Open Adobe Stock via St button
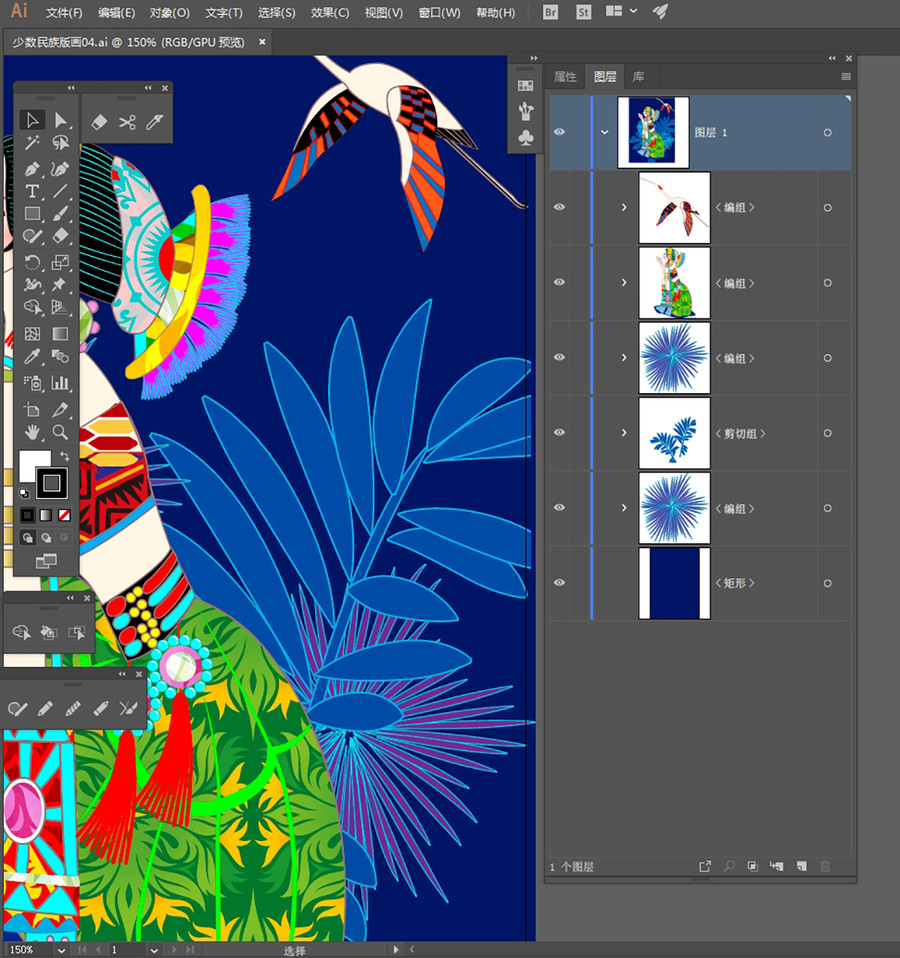900x958 pixels. pyautogui.click(x=584, y=12)
